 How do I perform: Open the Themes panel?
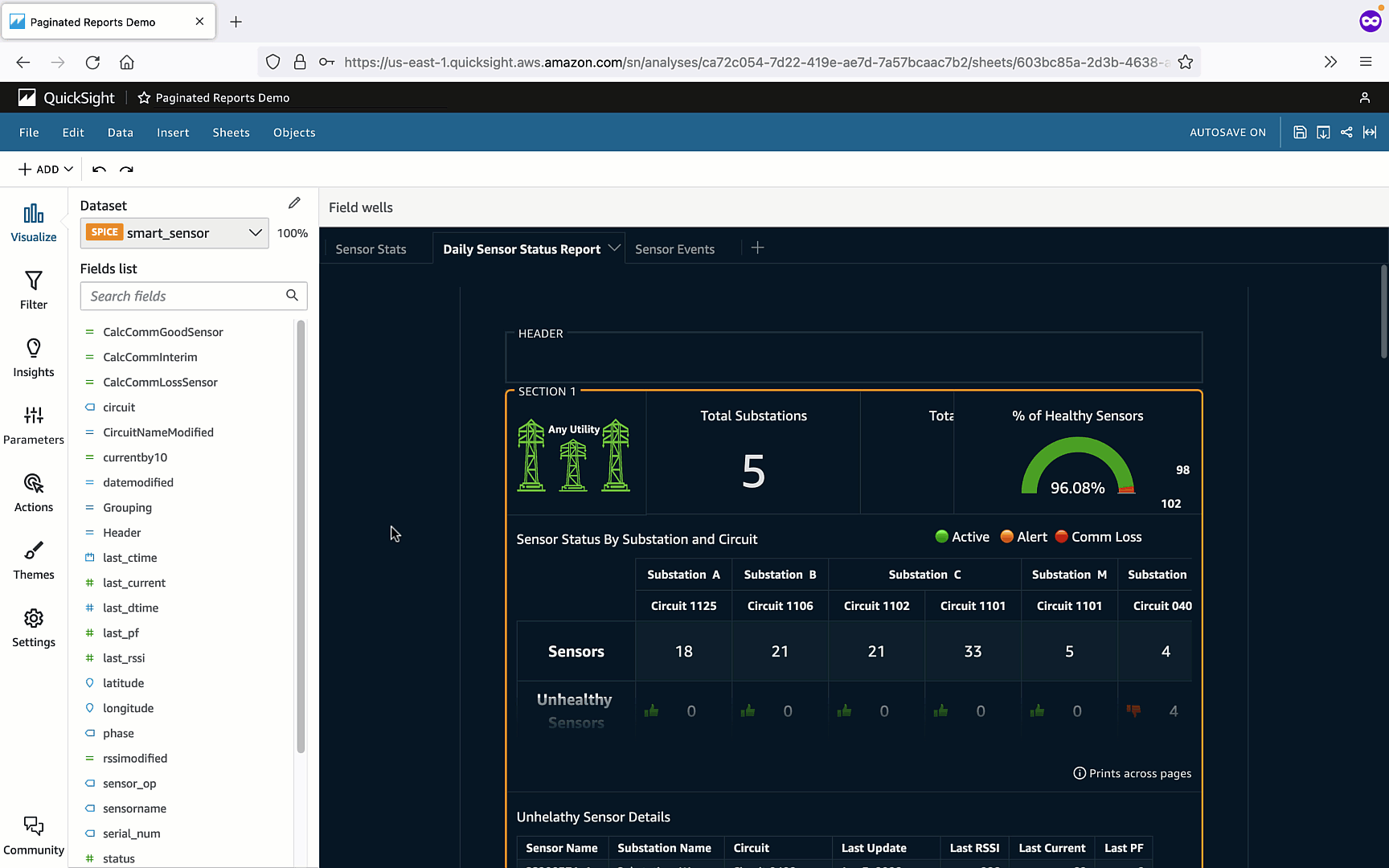point(34,560)
